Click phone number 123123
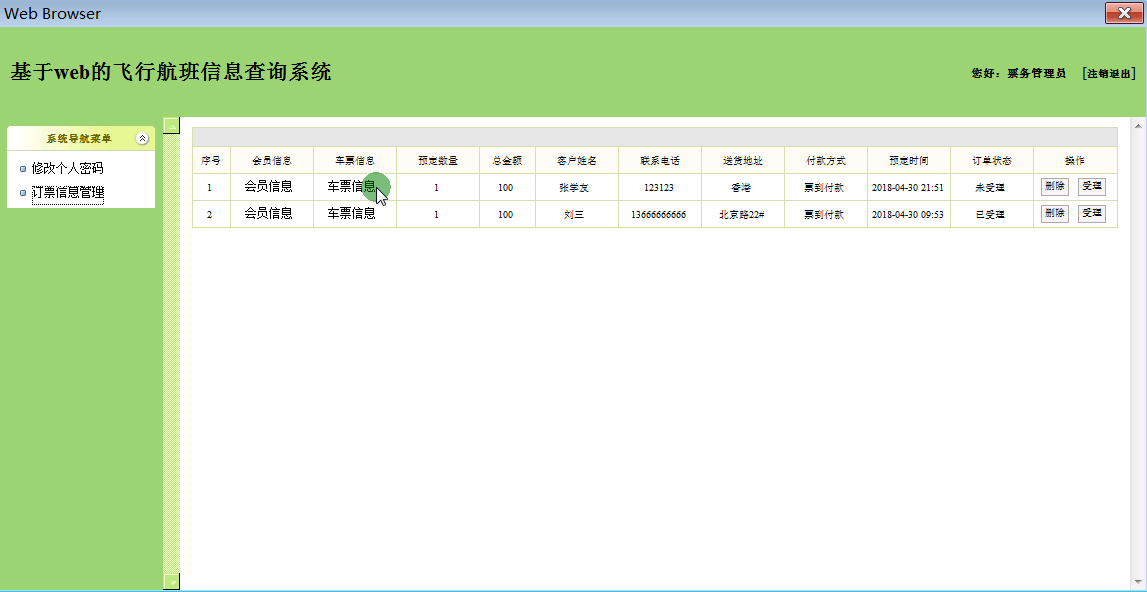1147x592 pixels. (659, 187)
